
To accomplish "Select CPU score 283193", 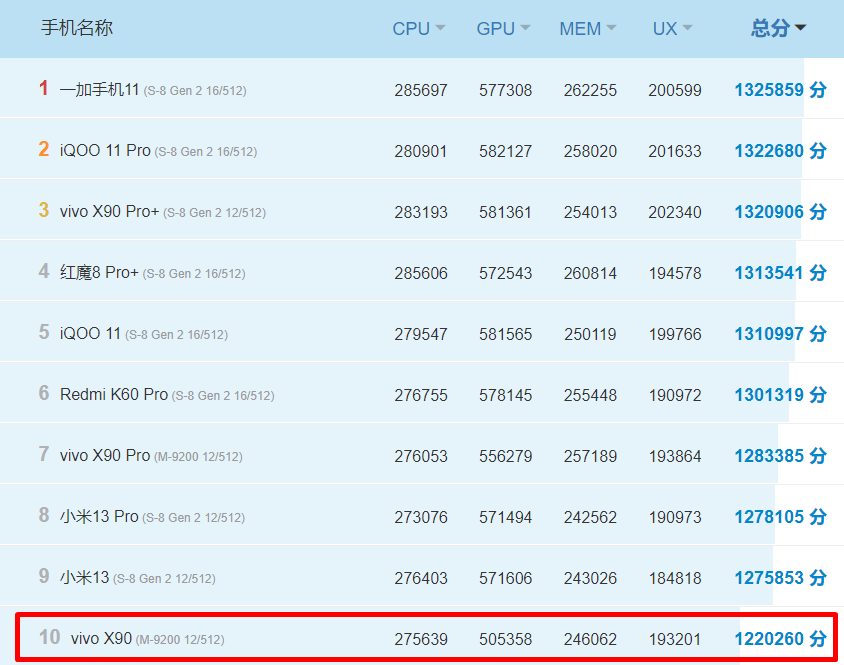I will pos(421,212).
